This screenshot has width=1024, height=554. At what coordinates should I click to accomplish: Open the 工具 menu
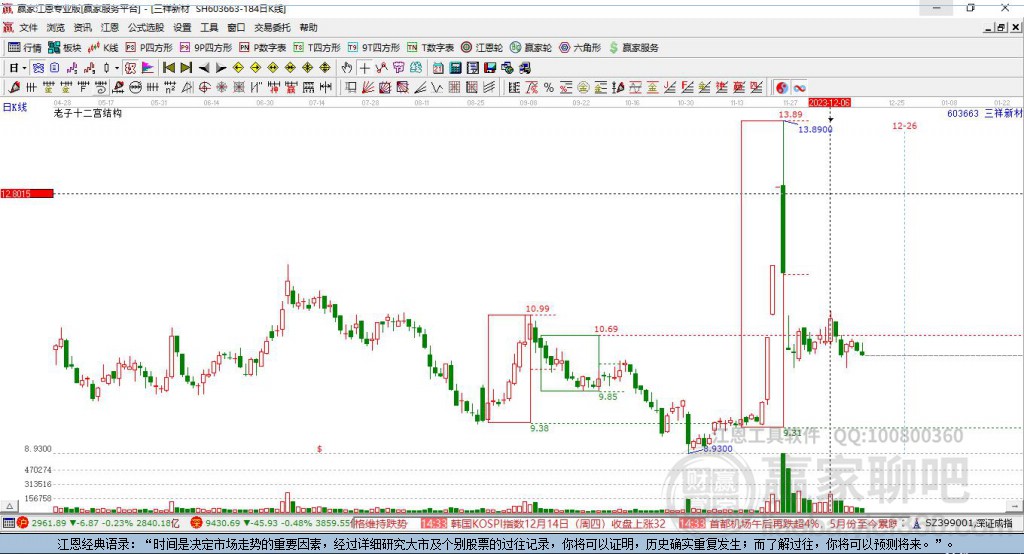(x=209, y=27)
